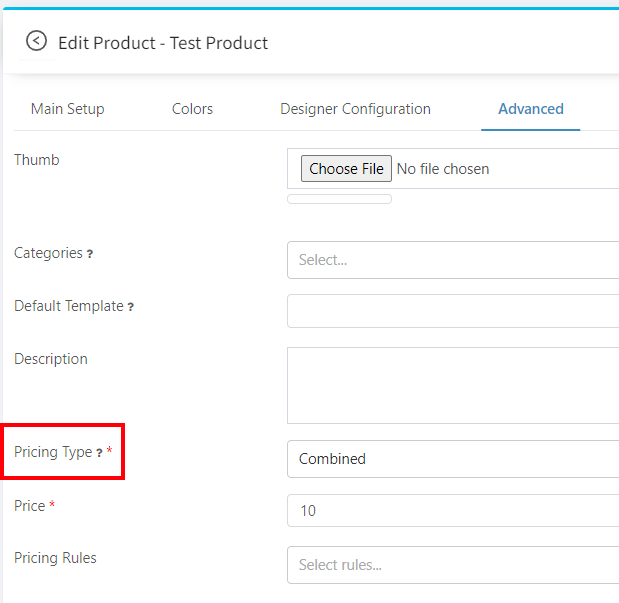Select the Advanced tab
Image resolution: width=619 pixels, height=603 pixels.
(530, 109)
